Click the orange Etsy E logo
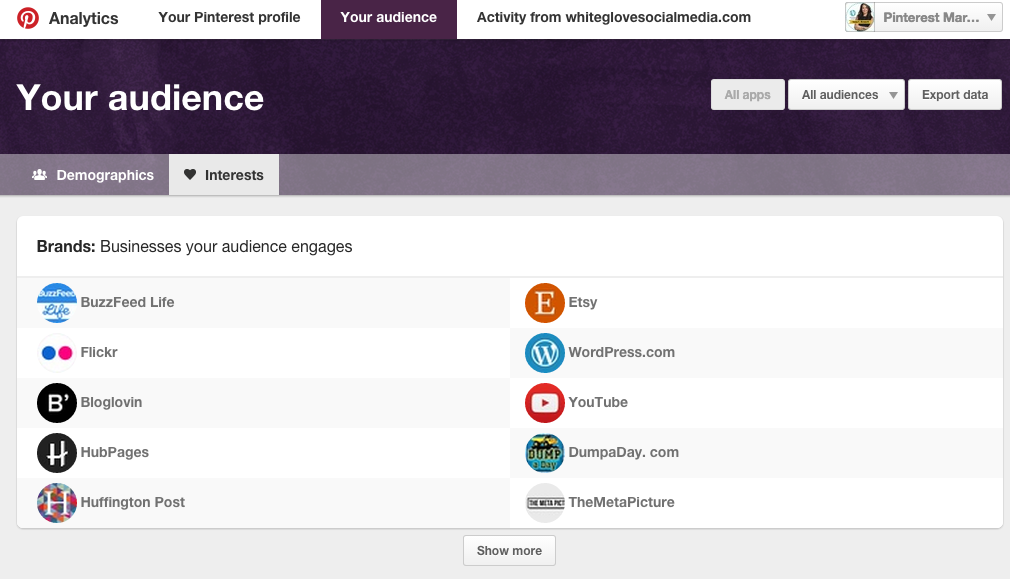The width and height of the screenshot is (1010, 579). (x=545, y=303)
